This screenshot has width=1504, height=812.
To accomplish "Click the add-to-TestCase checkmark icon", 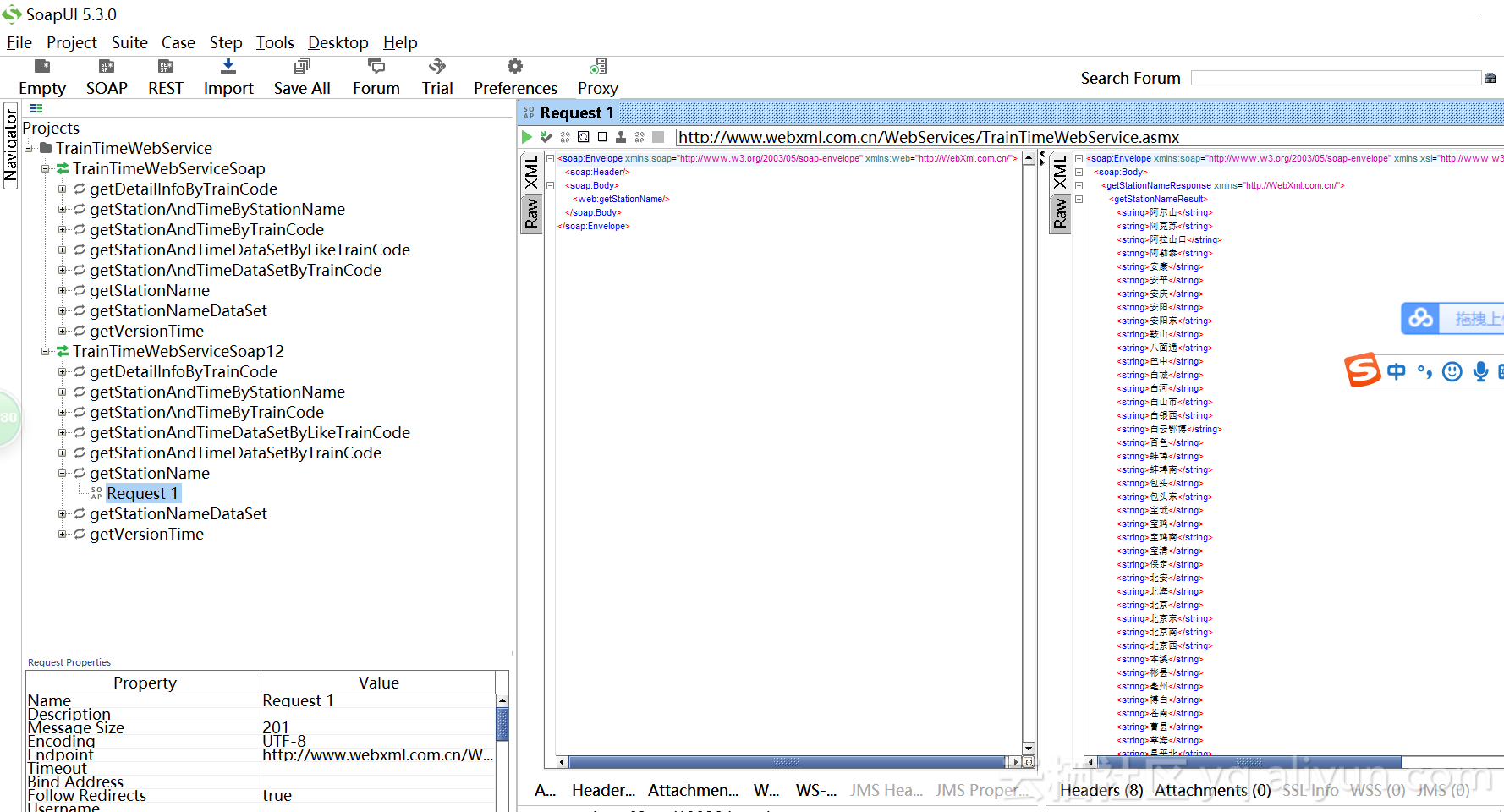I will [x=546, y=137].
